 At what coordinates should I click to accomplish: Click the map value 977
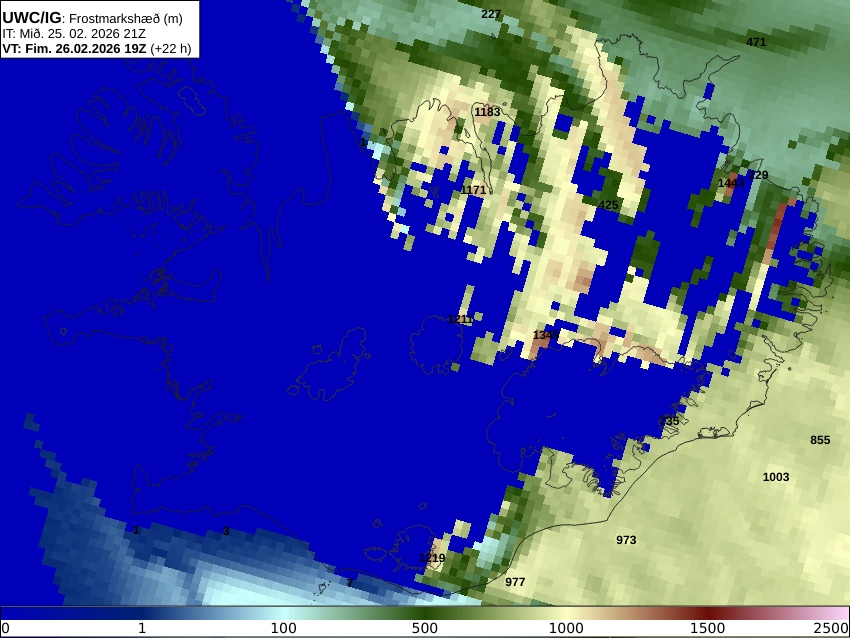(515, 582)
